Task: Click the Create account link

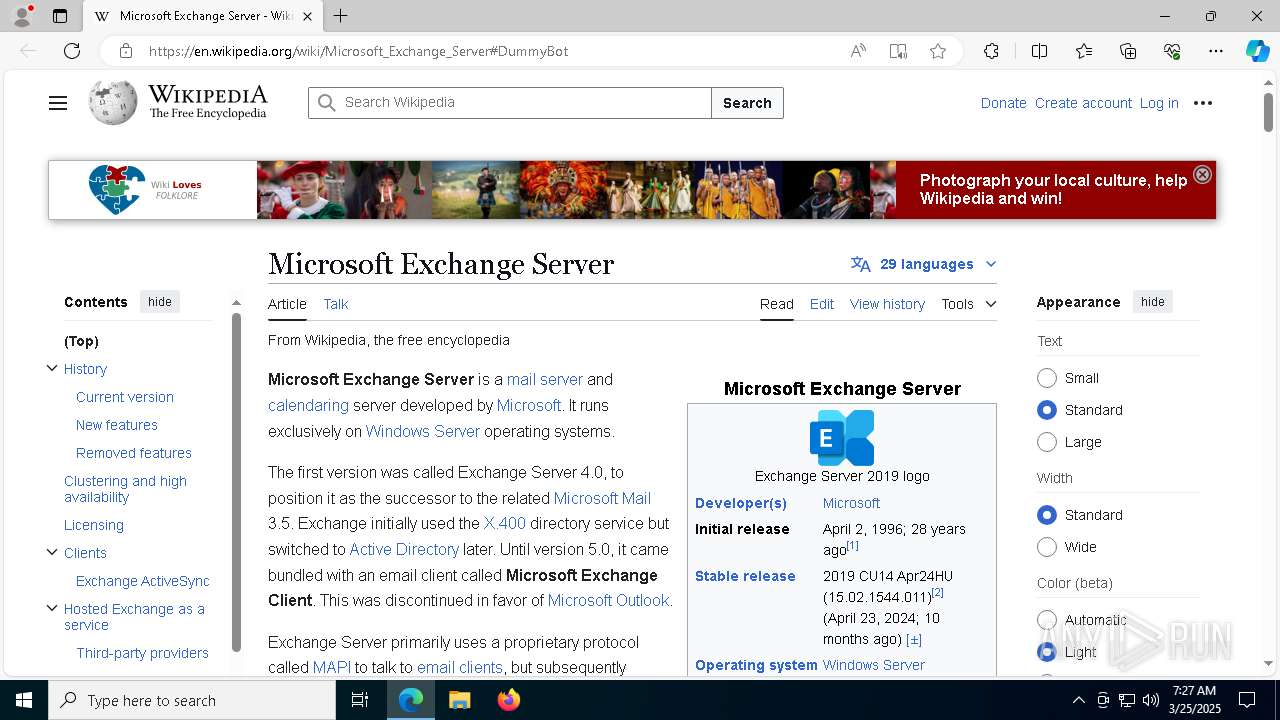Action: (1083, 103)
